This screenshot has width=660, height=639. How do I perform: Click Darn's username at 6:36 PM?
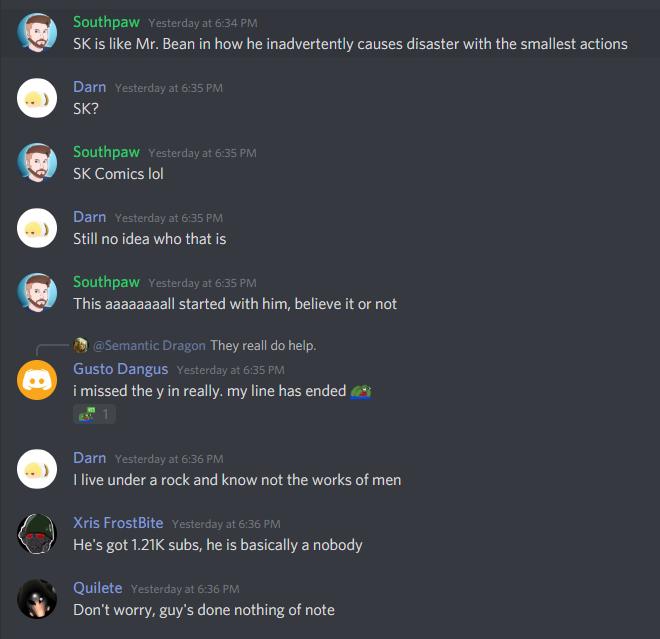(x=90, y=458)
